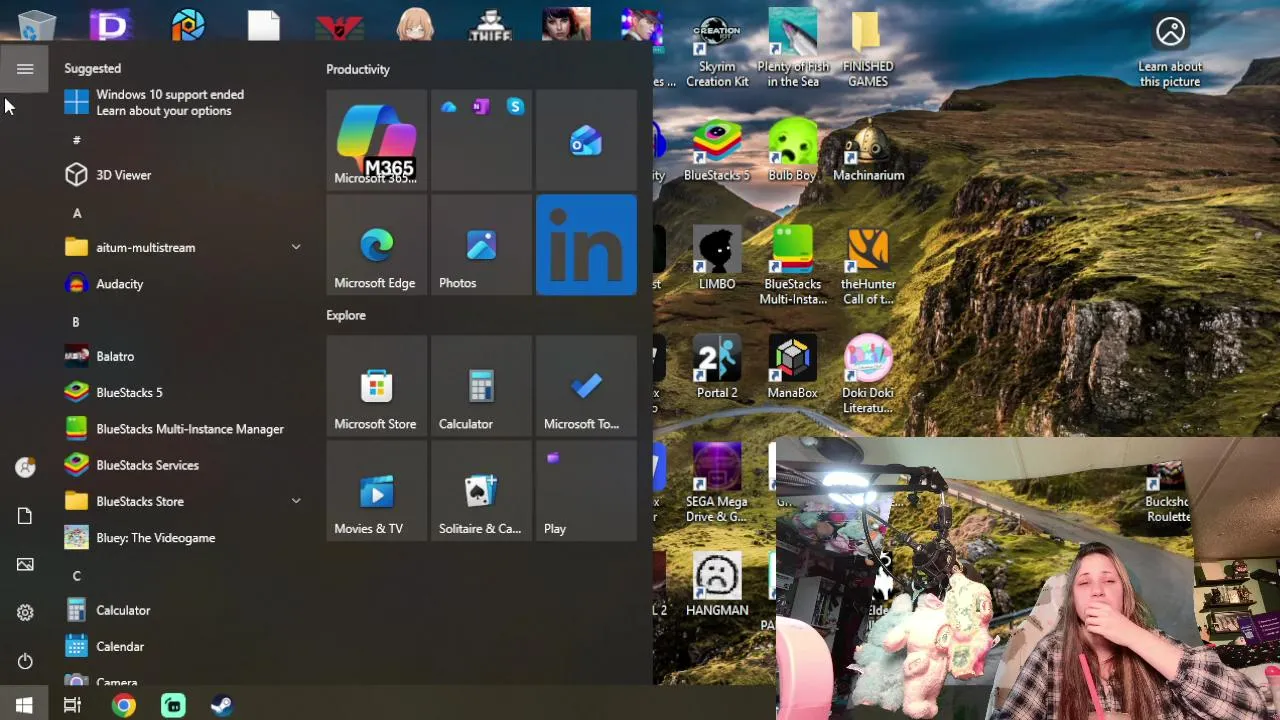Click the Power button in Start sidebar
Screen dimensions: 1280x720
click(x=25, y=661)
